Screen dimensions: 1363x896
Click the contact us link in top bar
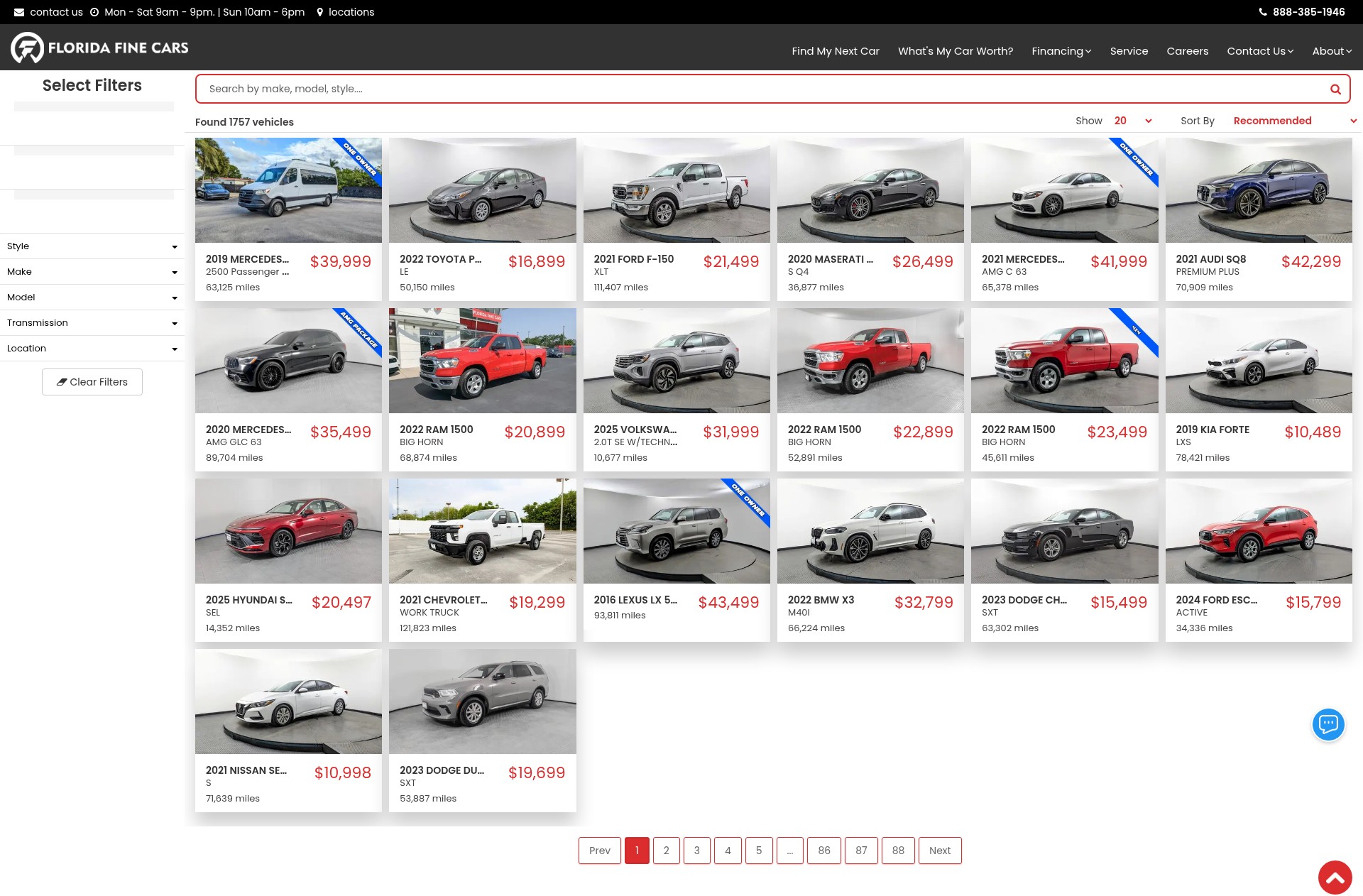(x=56, y=12)
